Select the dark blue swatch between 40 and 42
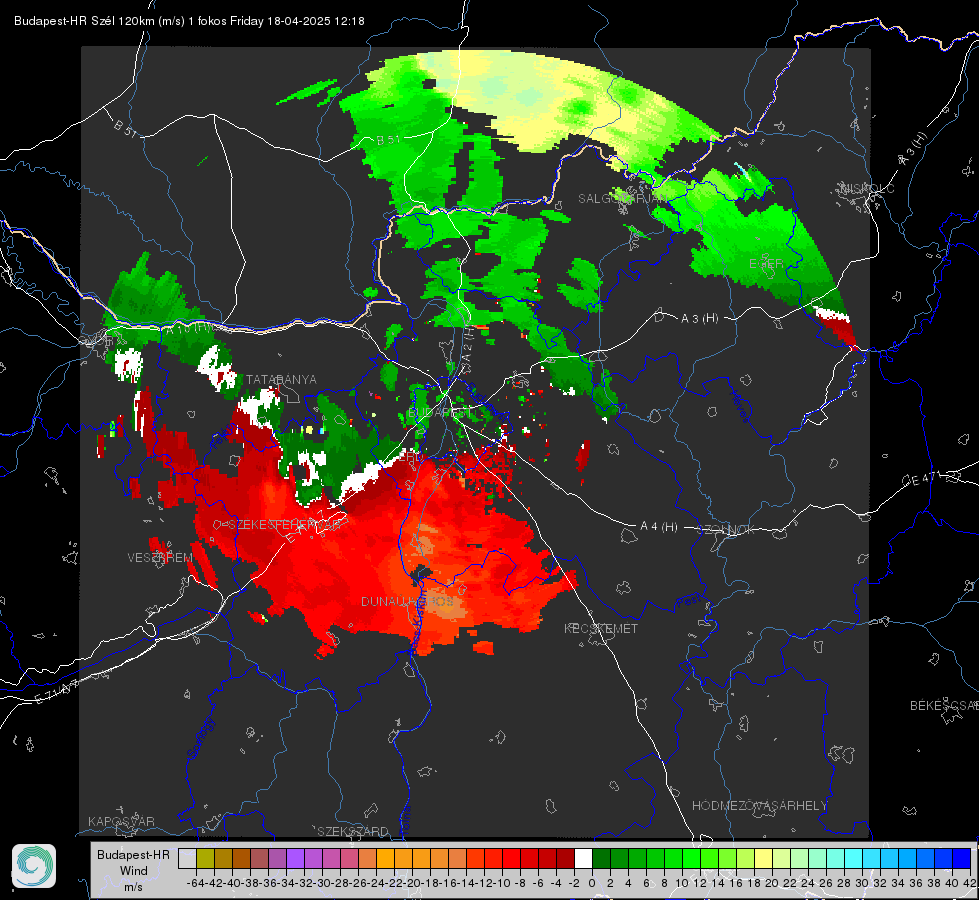 tap(962, 859)
